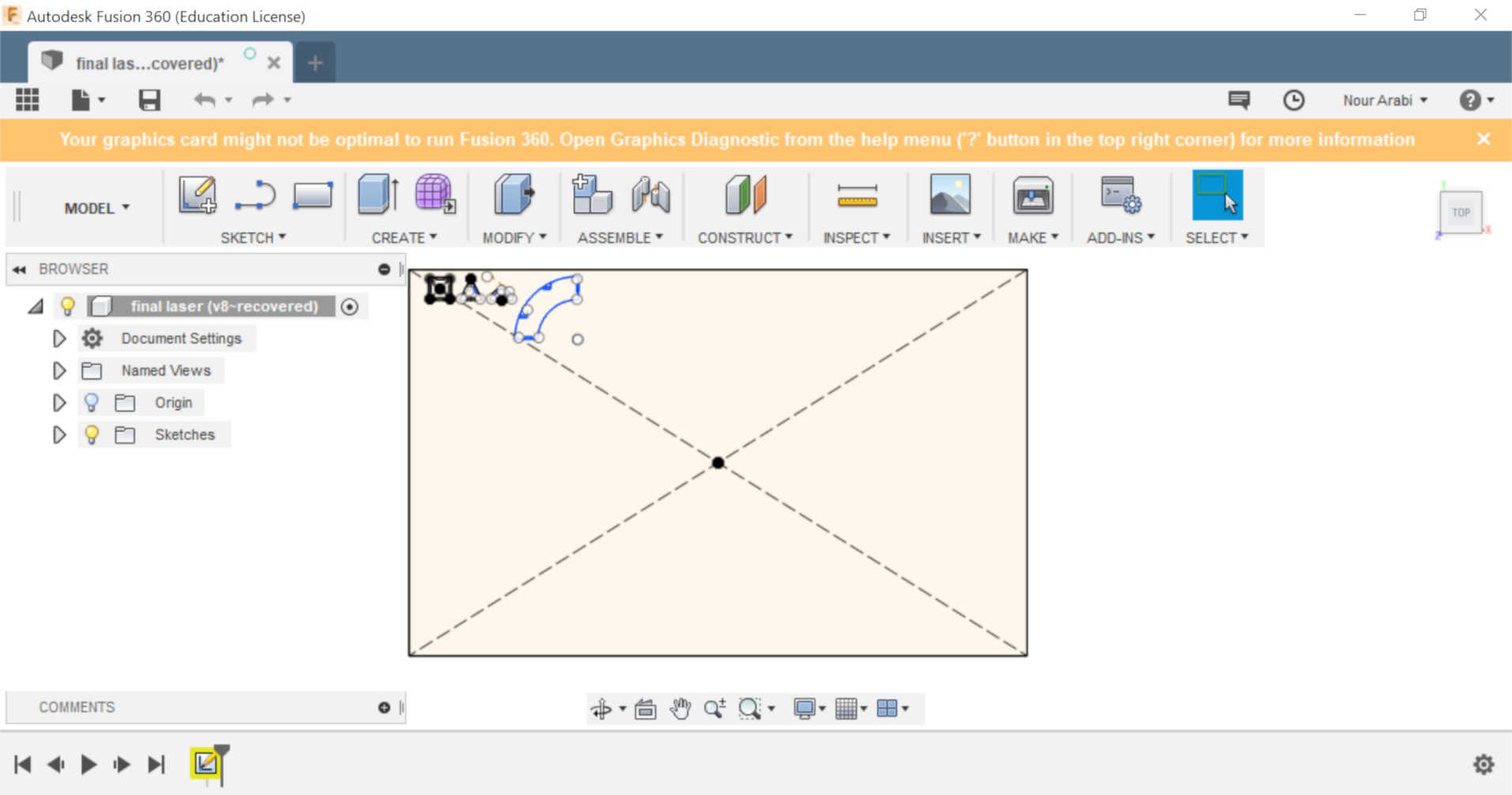Expand the Origin folder node
1512x795 pixels.
click(x=59, y=402)
